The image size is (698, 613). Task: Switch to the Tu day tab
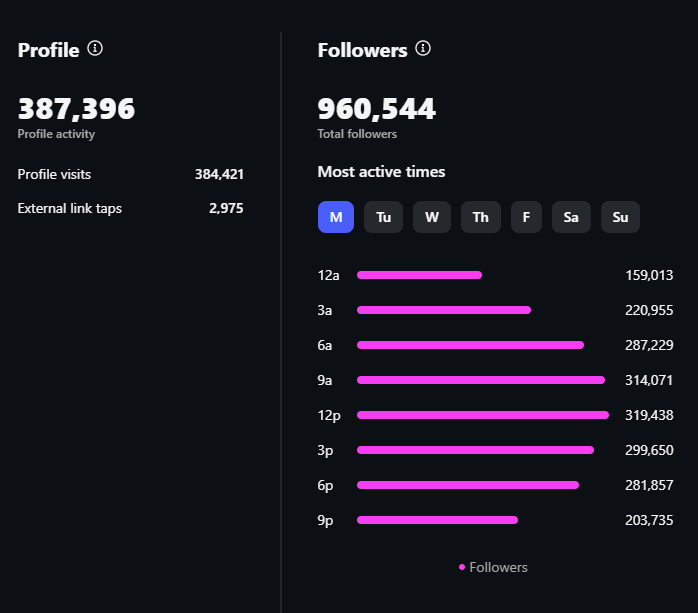pyautogui.click(x=383, y=217)
